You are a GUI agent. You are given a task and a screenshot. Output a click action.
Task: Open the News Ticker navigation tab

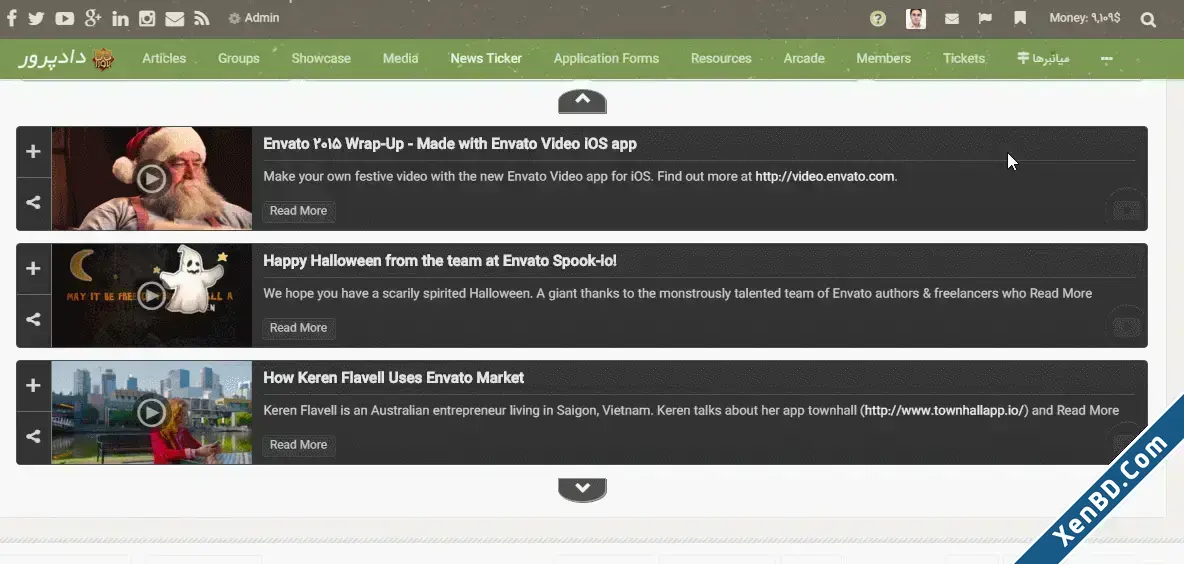pyautogui.click(x=486, y=58)
